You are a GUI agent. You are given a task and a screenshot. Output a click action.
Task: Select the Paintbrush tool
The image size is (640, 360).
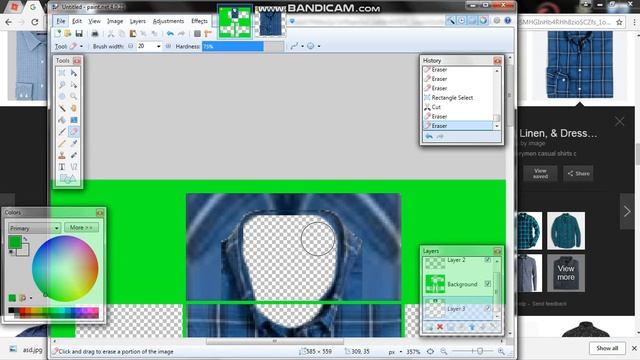62,132
